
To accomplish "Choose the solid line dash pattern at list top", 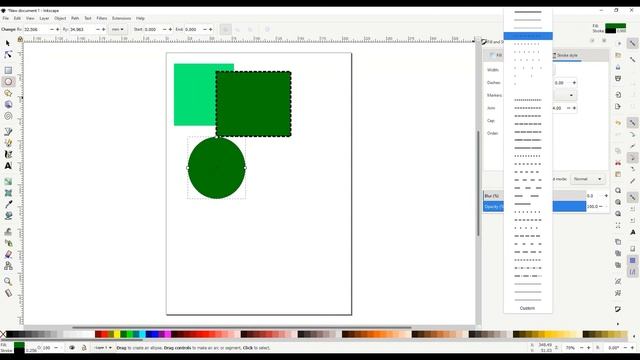I will (528, 12).
